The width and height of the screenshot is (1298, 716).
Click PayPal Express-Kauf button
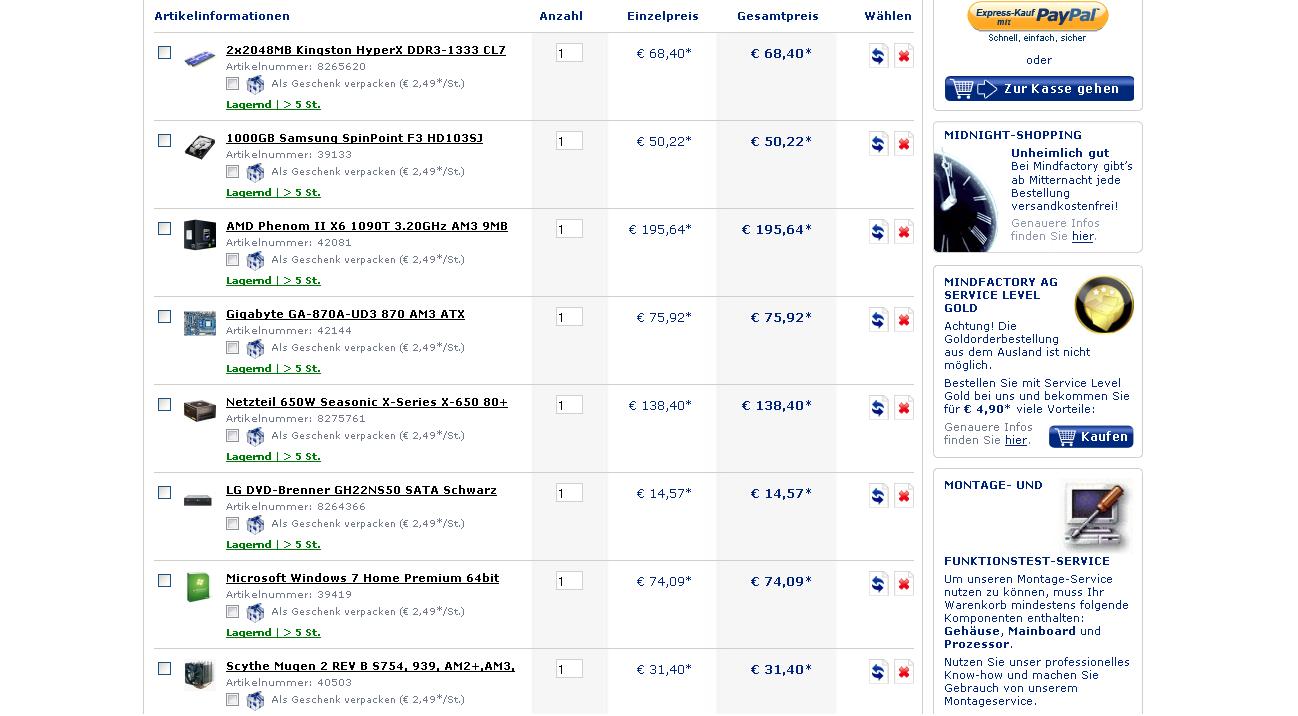tap(1037, 16)
